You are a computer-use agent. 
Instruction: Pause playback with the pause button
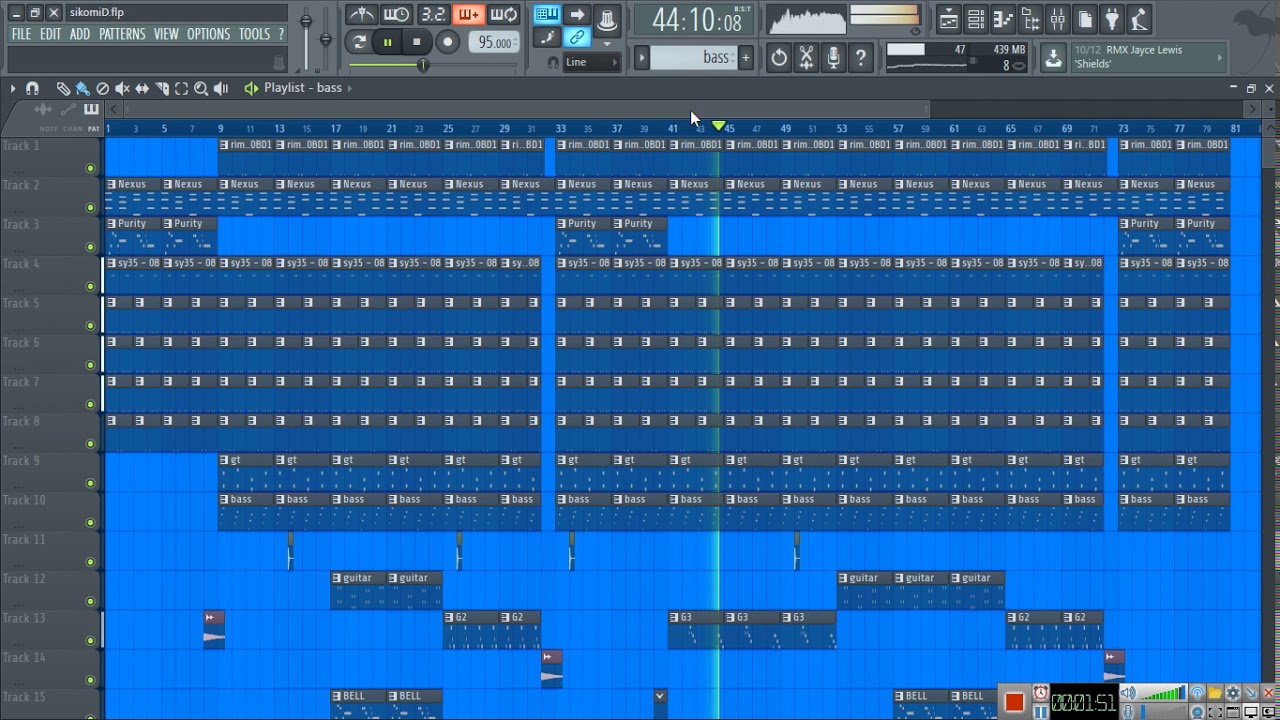pyautogui.click(x=387, y=42)
